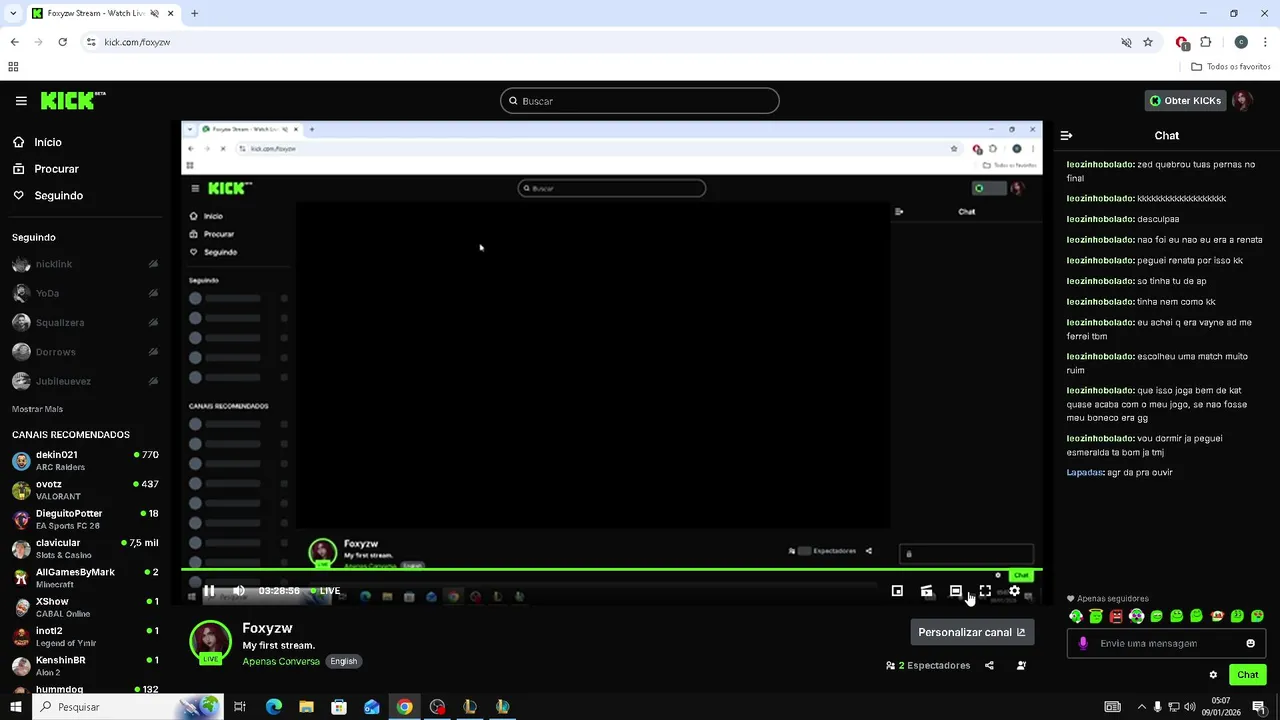1280x720 pixels.
Task: Select the Foxyzw Stream browser tab
Action: (103, 14)
